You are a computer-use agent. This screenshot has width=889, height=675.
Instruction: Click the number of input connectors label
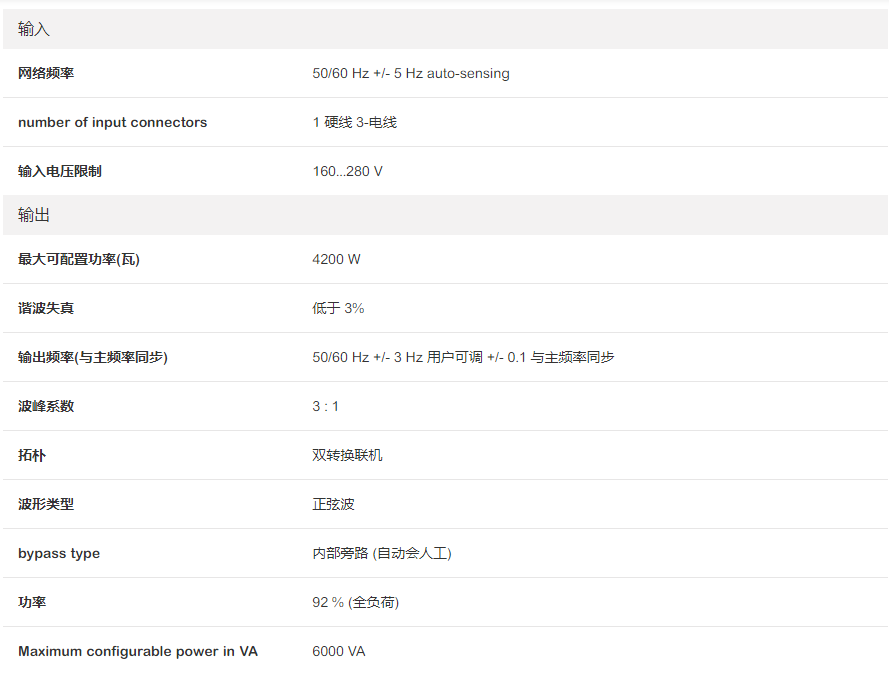click(112, 122)
